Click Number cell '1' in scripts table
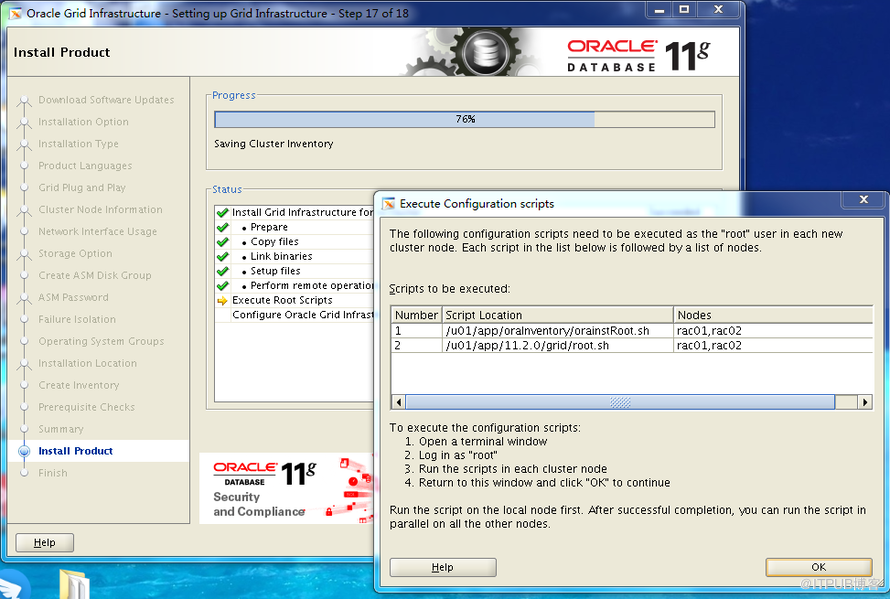 pyautogui.click(x=416, y=330)
